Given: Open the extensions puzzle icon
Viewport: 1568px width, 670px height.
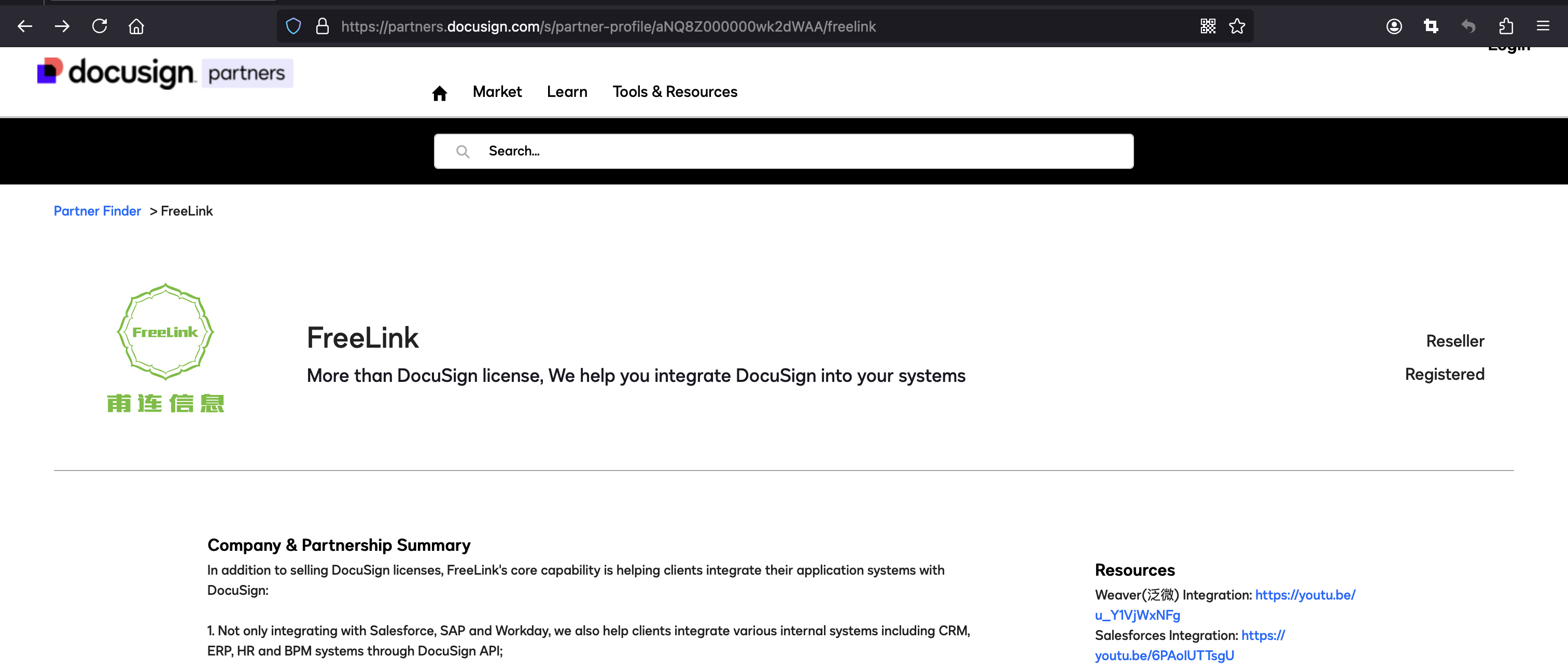Looking at the screenshot, I should [1506, 26].
